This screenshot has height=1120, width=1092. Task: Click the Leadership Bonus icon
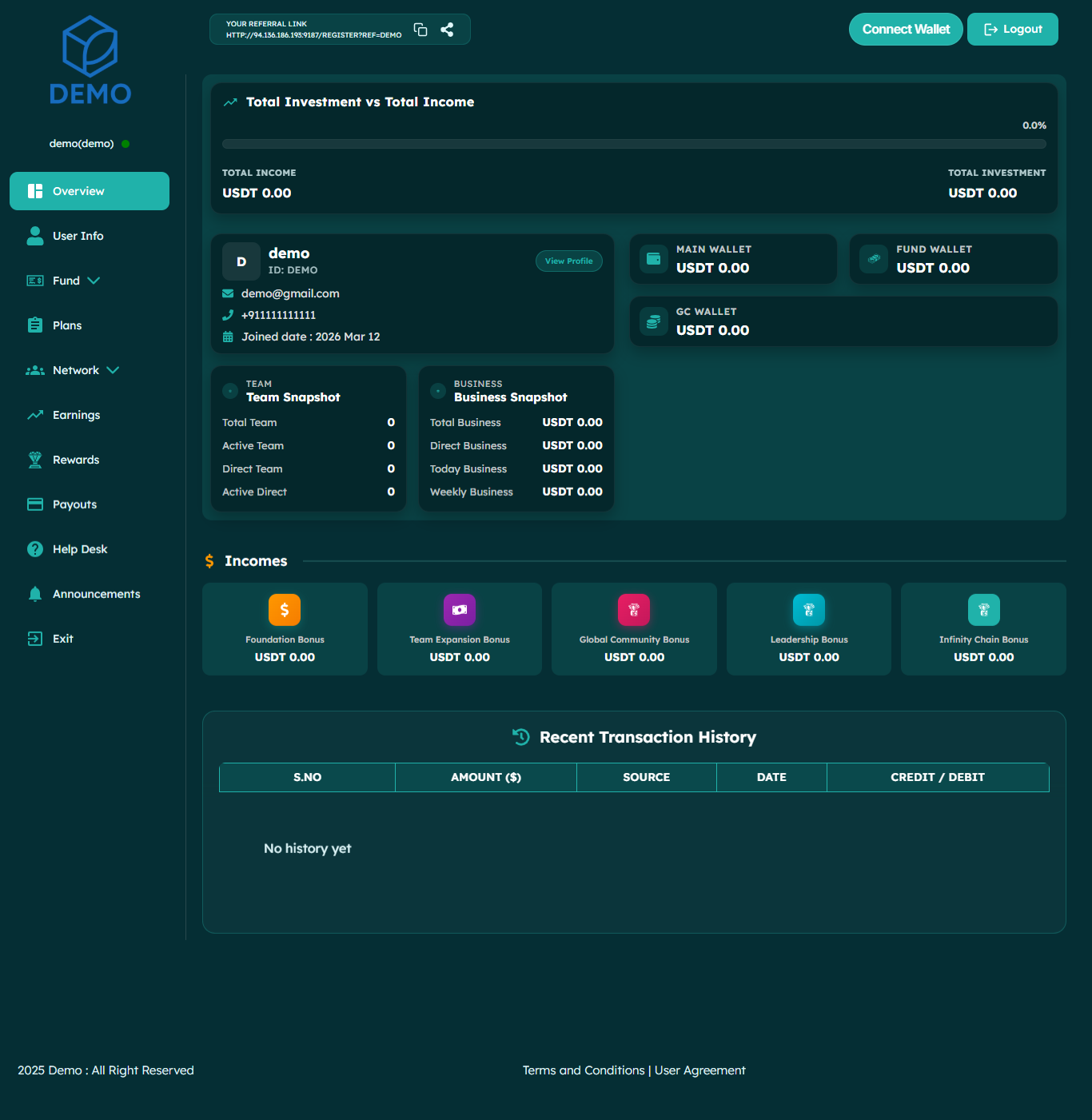click(x=808, y=610)
